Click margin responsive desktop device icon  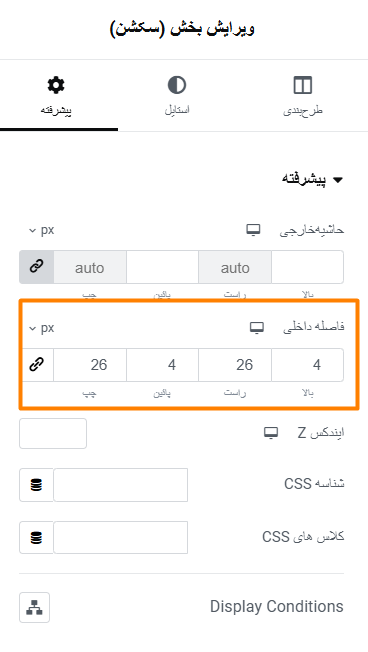pyautogui.click(x=253, y=230)
